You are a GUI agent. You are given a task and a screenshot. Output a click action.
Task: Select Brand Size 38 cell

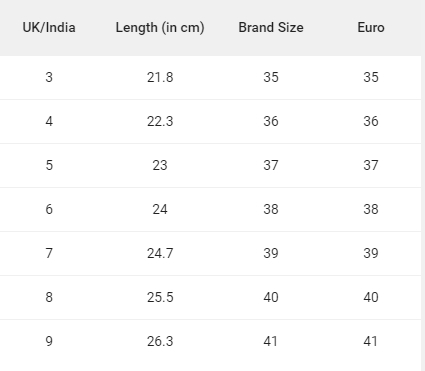tap(271, 209)
